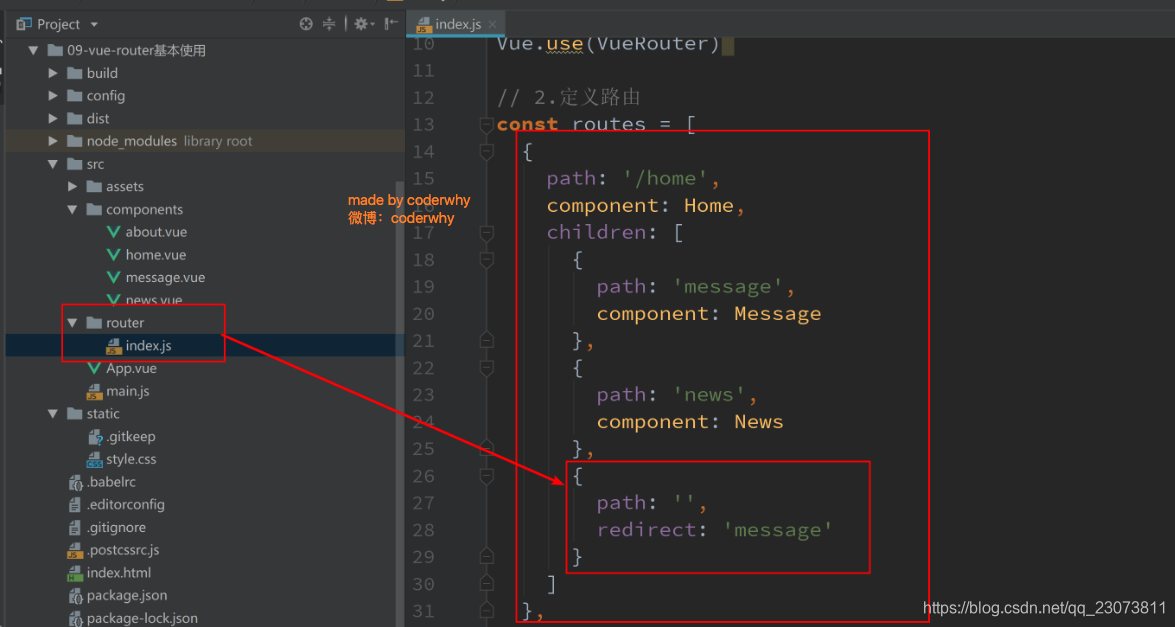1175x627 pixels.
Task: Switch to the index.js editor tab
Action: pos(458,24)
